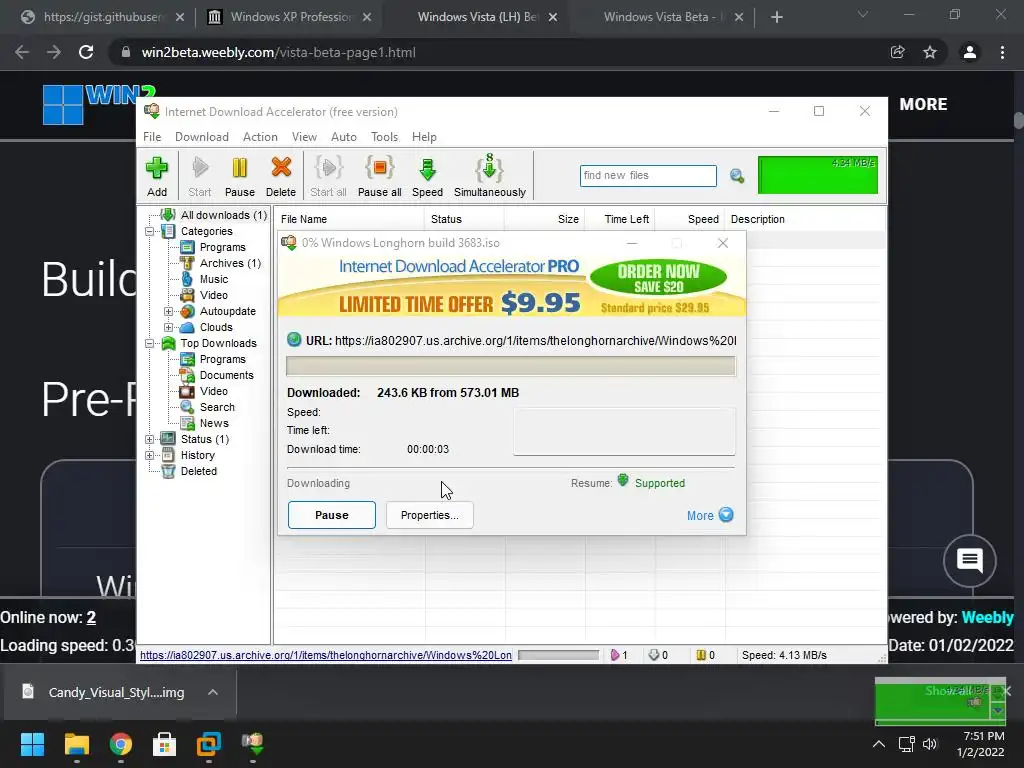Reload the browser page
Image resolution: width=1024 pixels, height=768 pixels.
click(86, 52)
